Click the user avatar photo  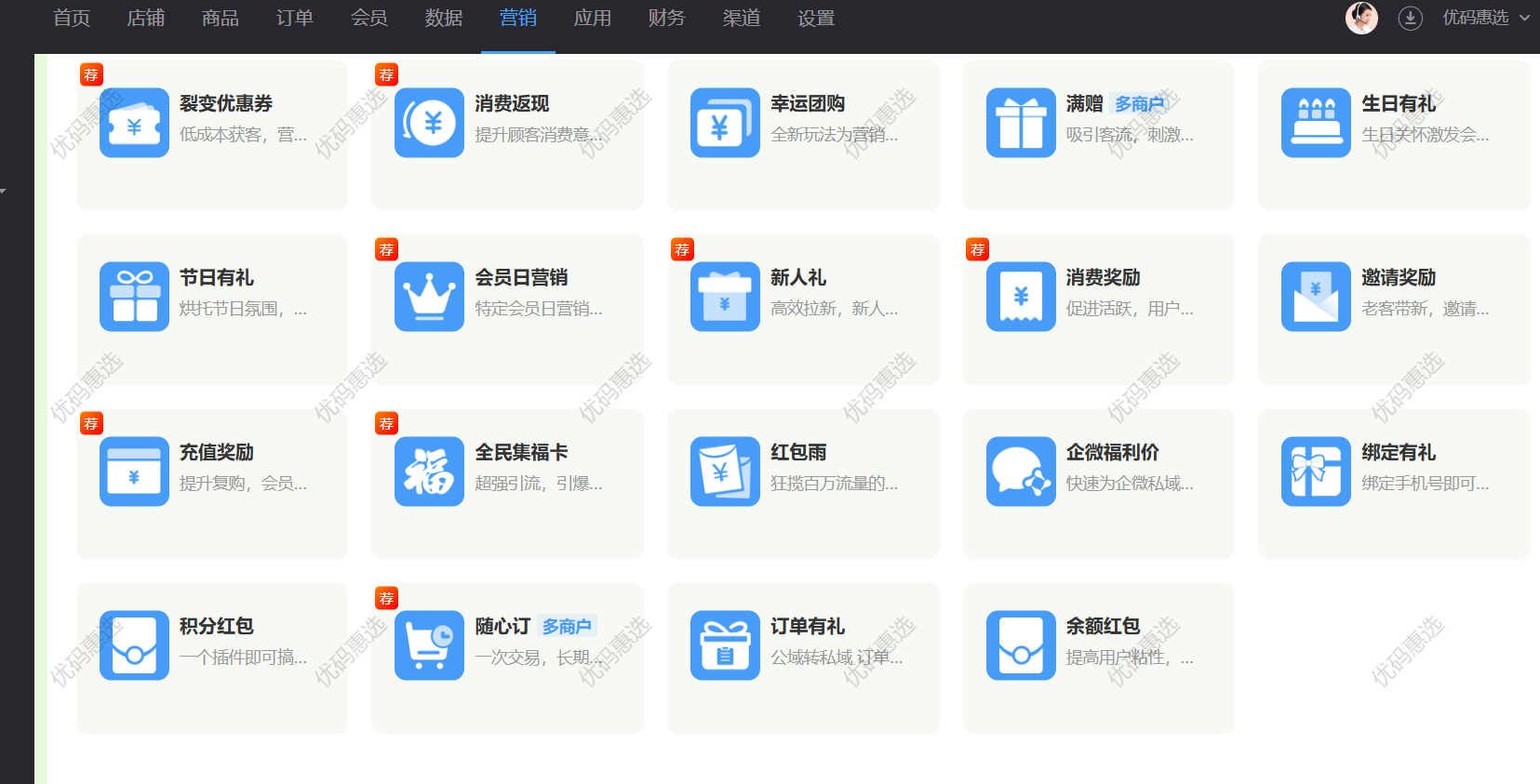click(x=1361, y=19)
